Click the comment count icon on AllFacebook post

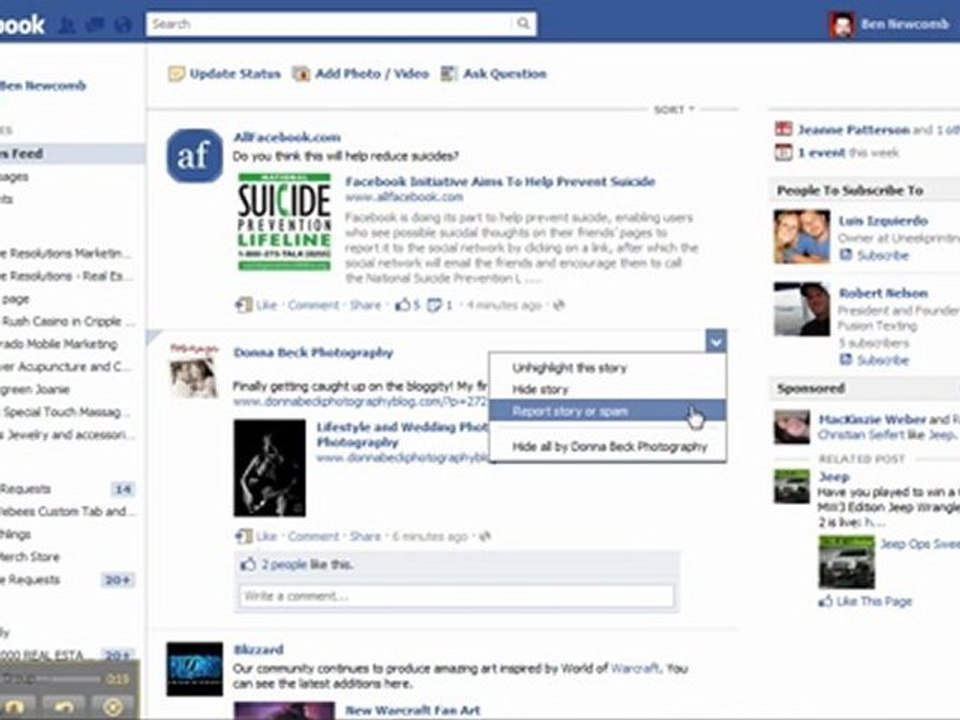(434, 304)
